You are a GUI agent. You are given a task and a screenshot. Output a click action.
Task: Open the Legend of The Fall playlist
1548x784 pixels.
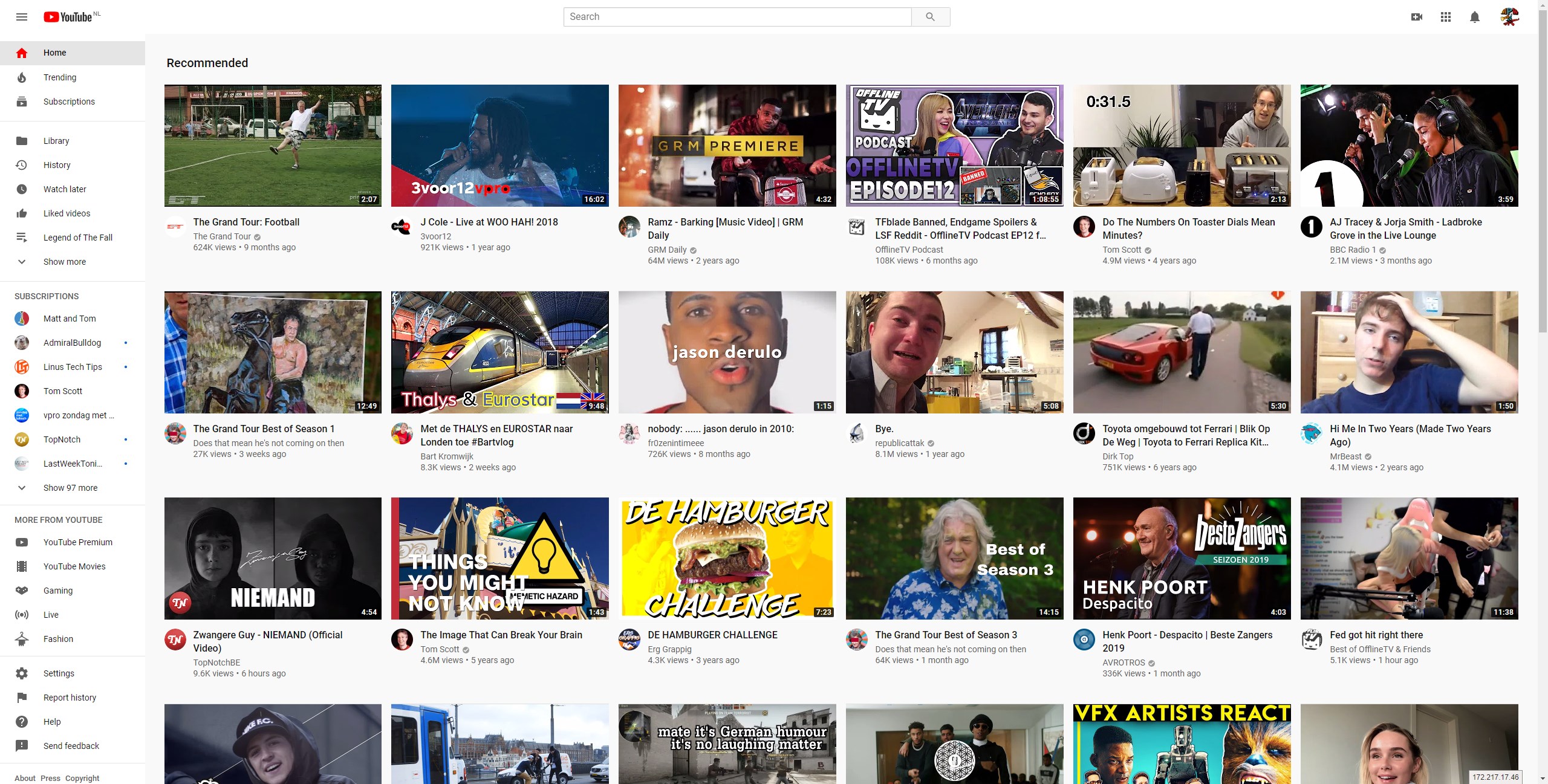[78, 238]
